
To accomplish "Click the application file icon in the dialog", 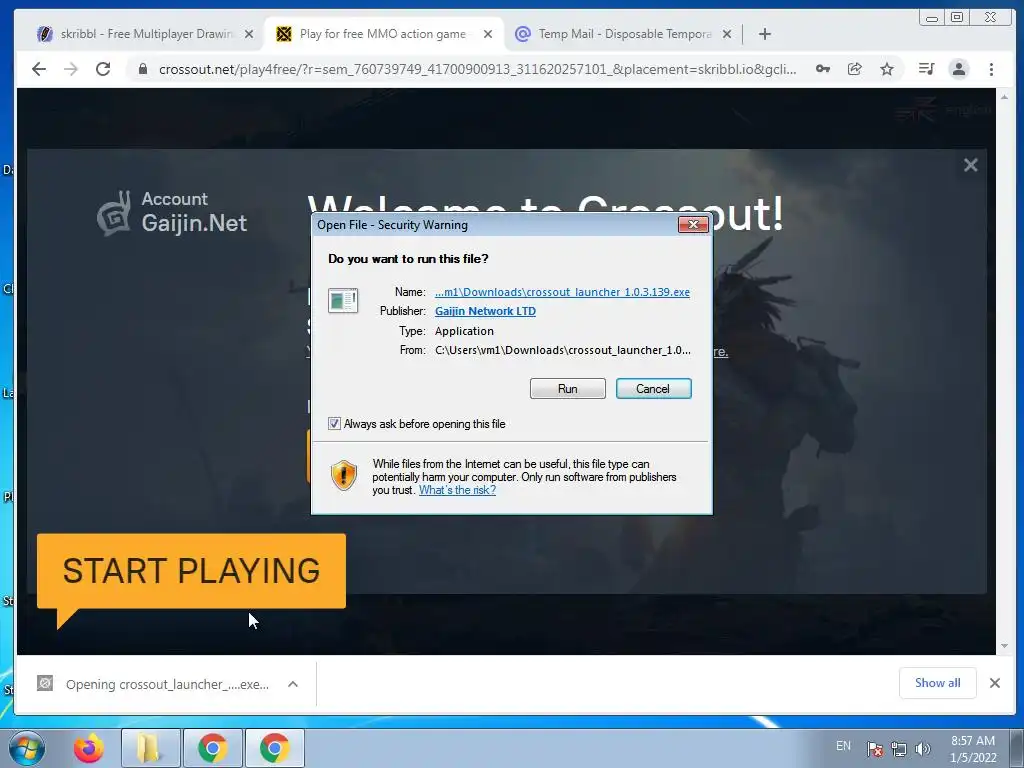I will point(343,300).
